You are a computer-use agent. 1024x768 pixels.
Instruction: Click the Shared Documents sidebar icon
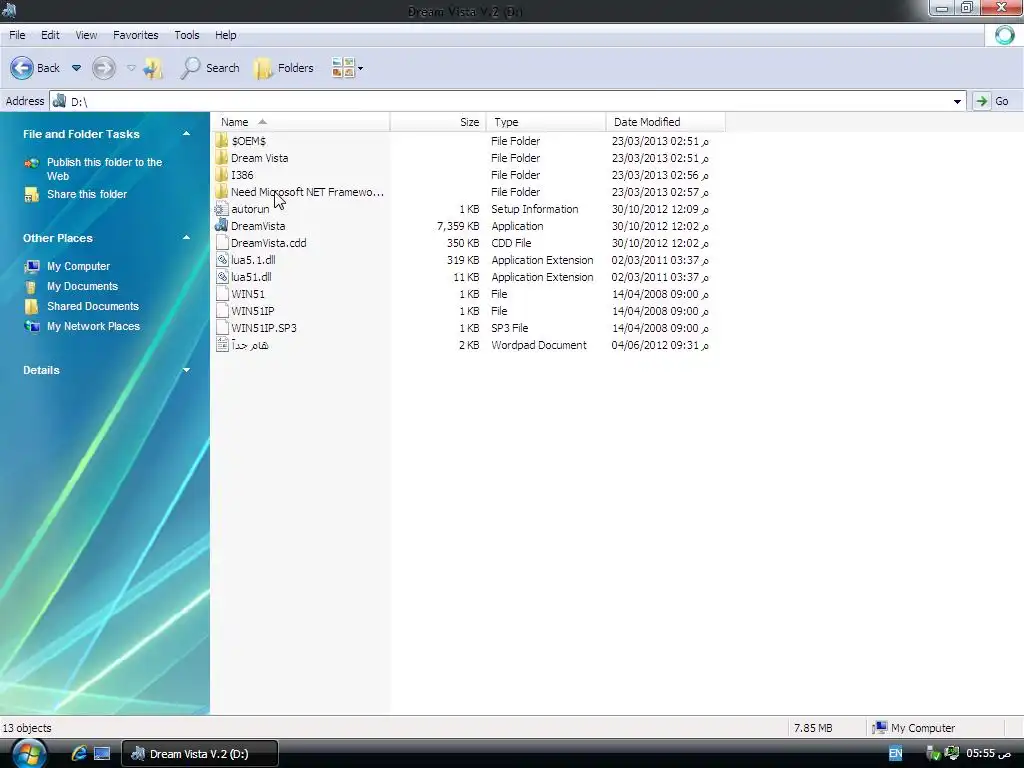click(31, 306)
